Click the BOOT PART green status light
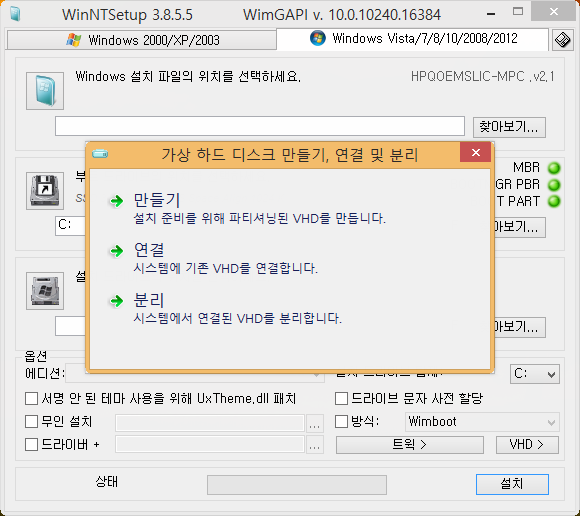Image resolution: width=580 pixels, height=516 pixels. click(x=554, y=201)
